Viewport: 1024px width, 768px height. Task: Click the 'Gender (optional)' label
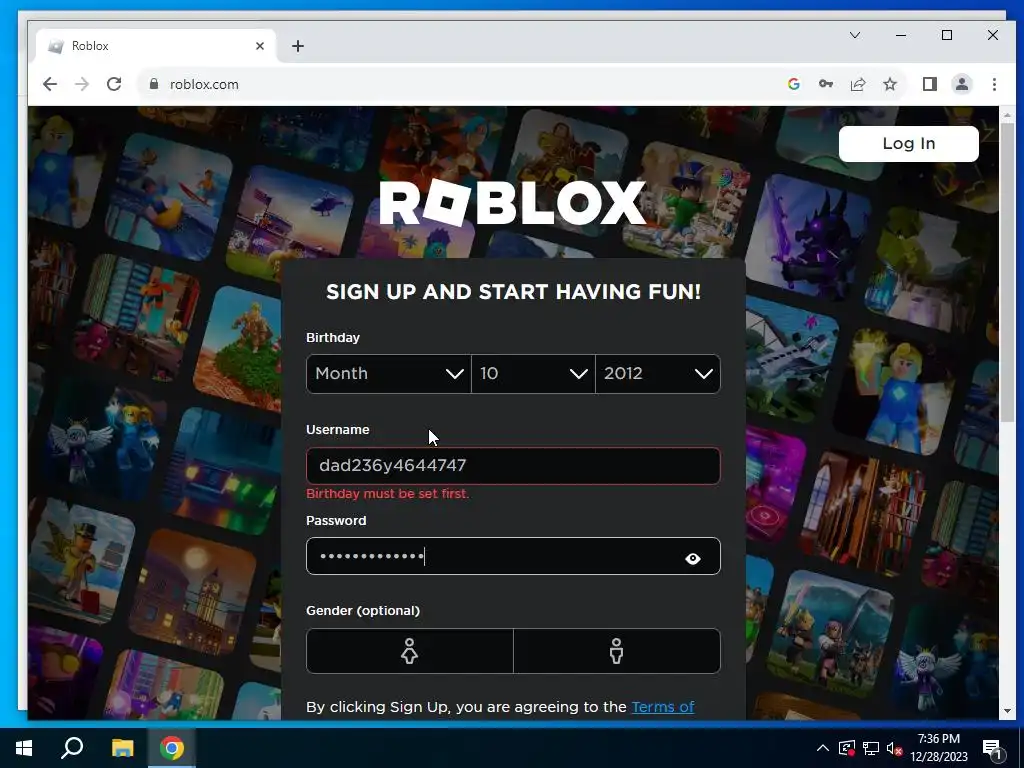tap(363, 611)
